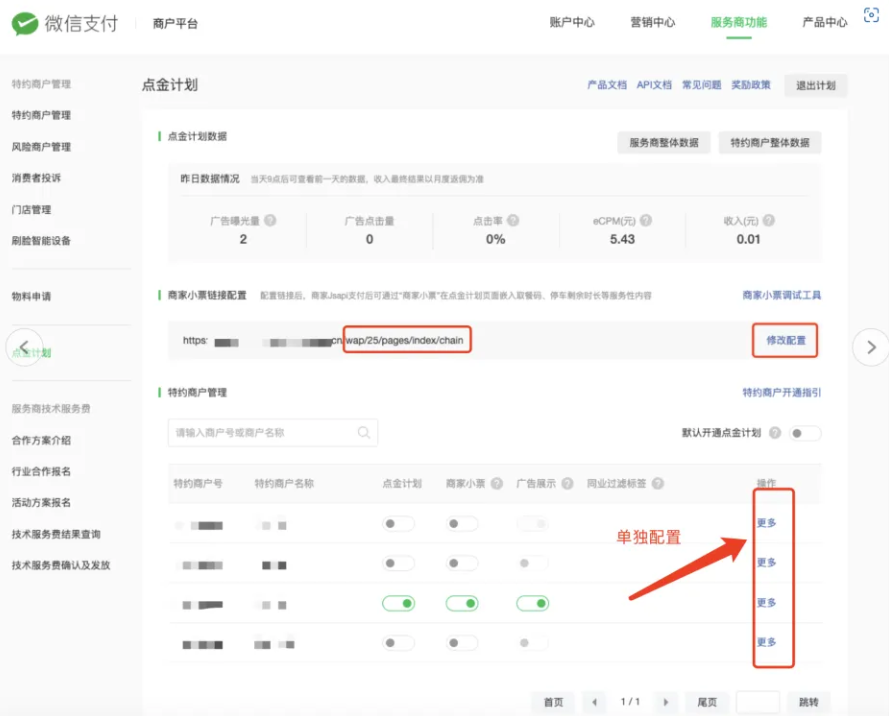Expand 更多 options for first merchant row

point(766,522)
